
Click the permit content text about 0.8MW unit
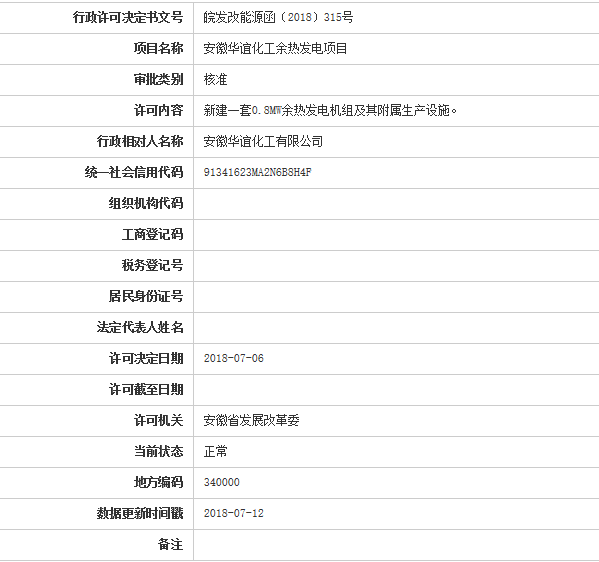click(330, 110)
